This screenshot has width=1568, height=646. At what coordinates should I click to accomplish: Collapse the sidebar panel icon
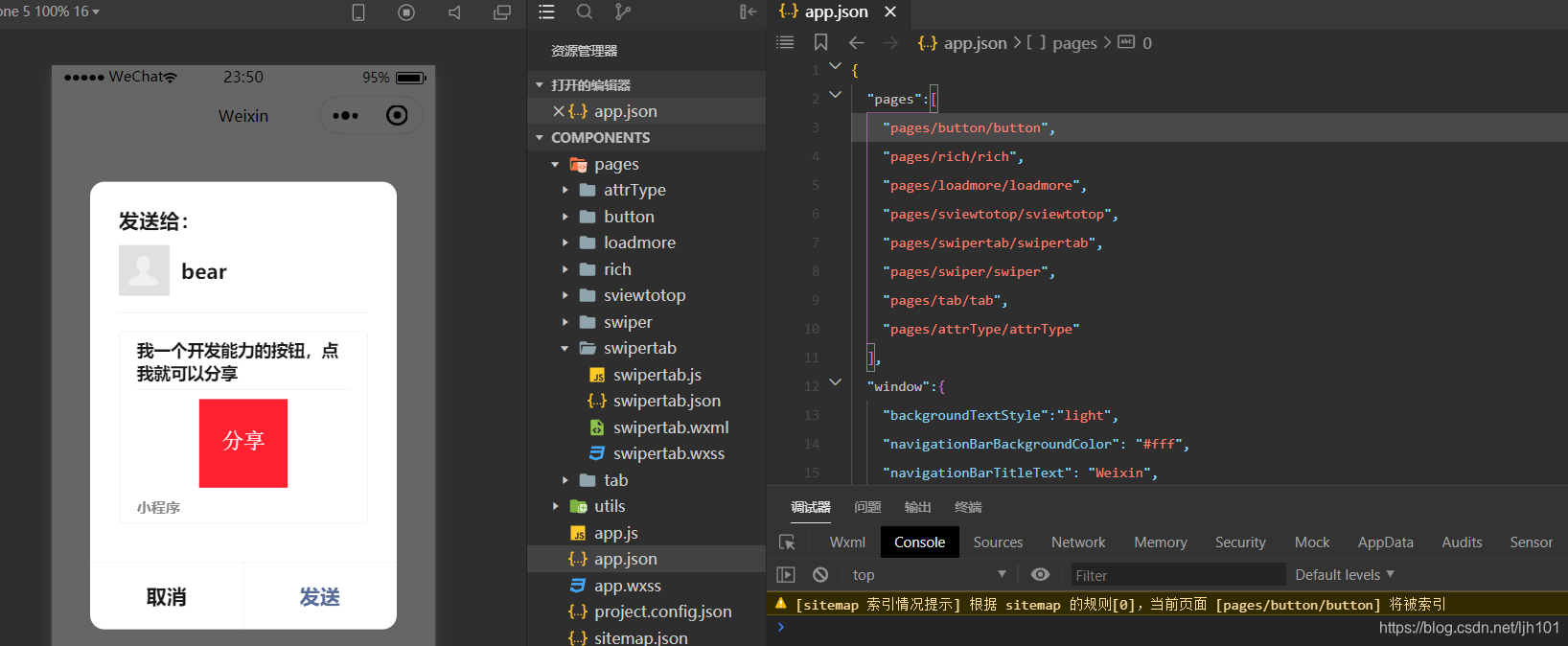coord(749,12)
